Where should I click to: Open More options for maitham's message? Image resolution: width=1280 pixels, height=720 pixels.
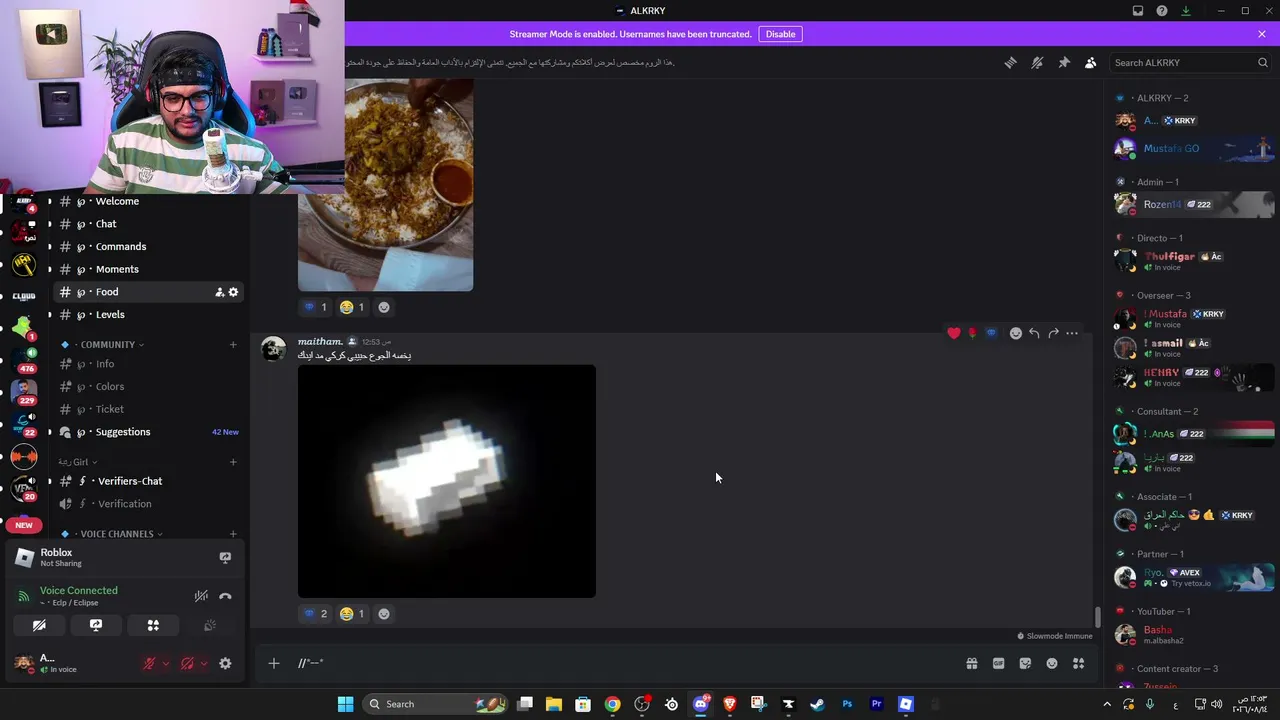1072,333
